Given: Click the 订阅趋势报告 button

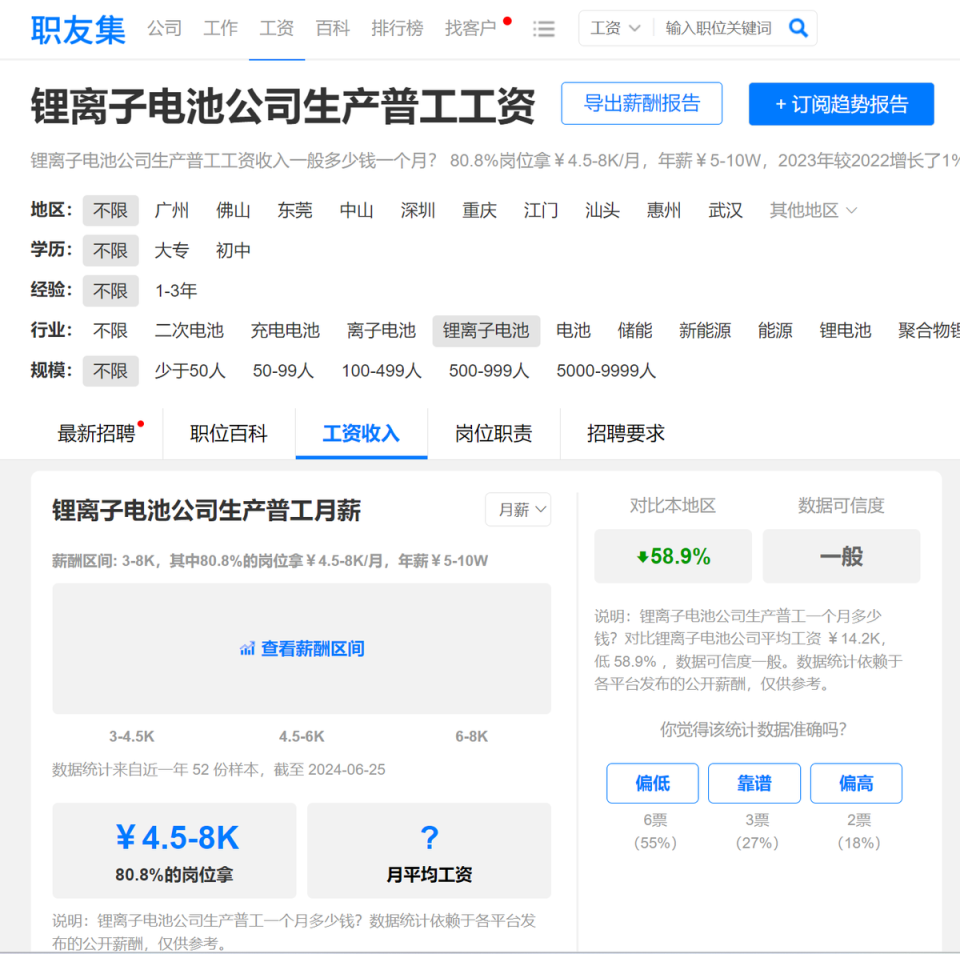Looking at the screenshot, I should click(x=841, y=104).
